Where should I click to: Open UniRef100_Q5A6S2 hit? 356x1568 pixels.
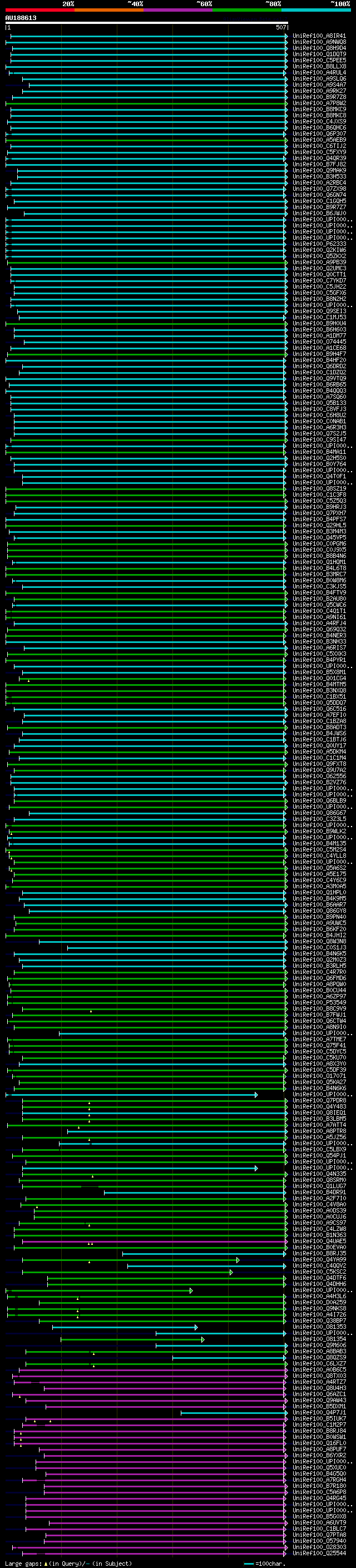pos(319,868)
